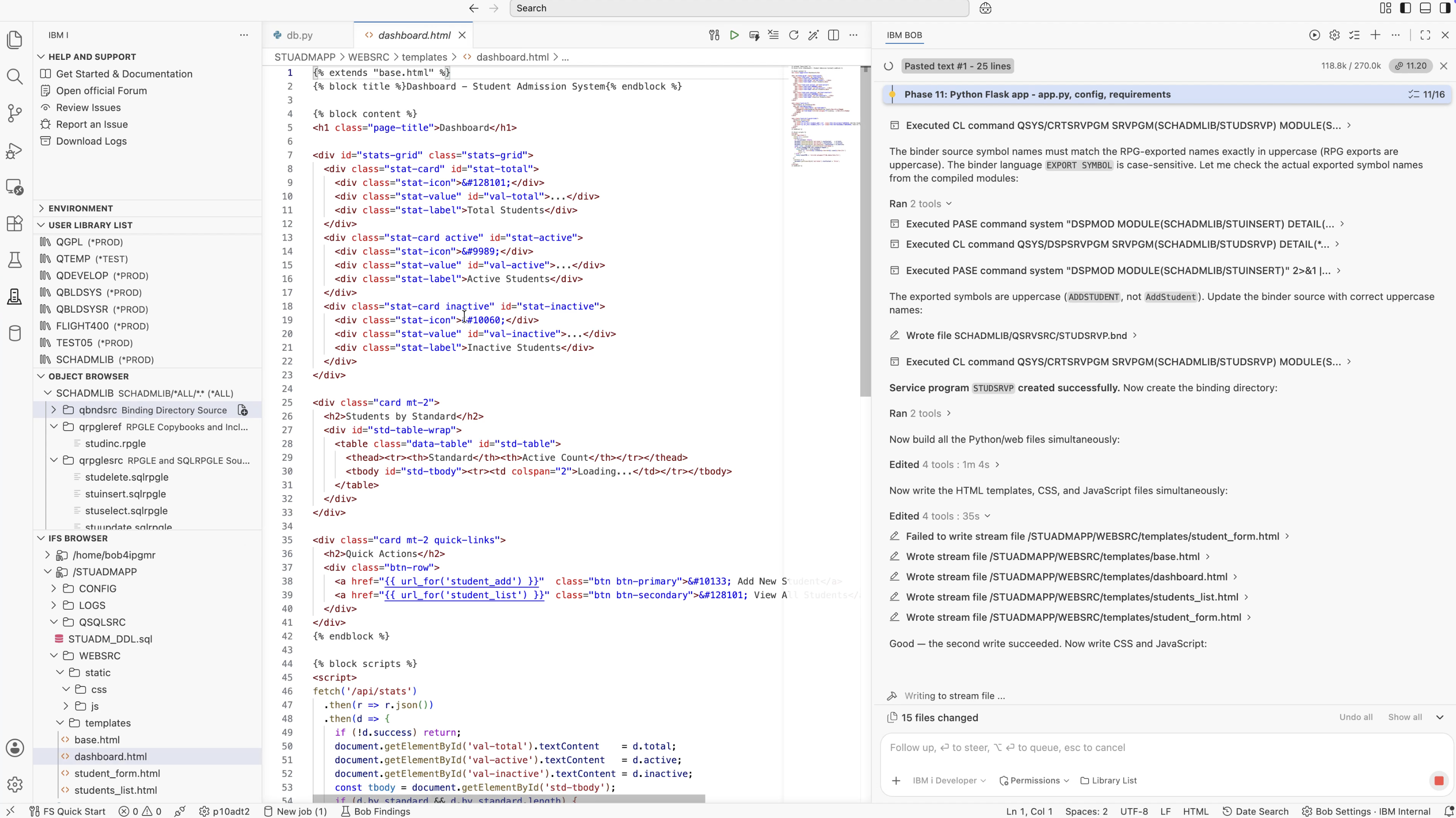Open Customize Layout control
Viewport: 1456px width, 818px height.
pyautogui.click(x=1385, y=8)
